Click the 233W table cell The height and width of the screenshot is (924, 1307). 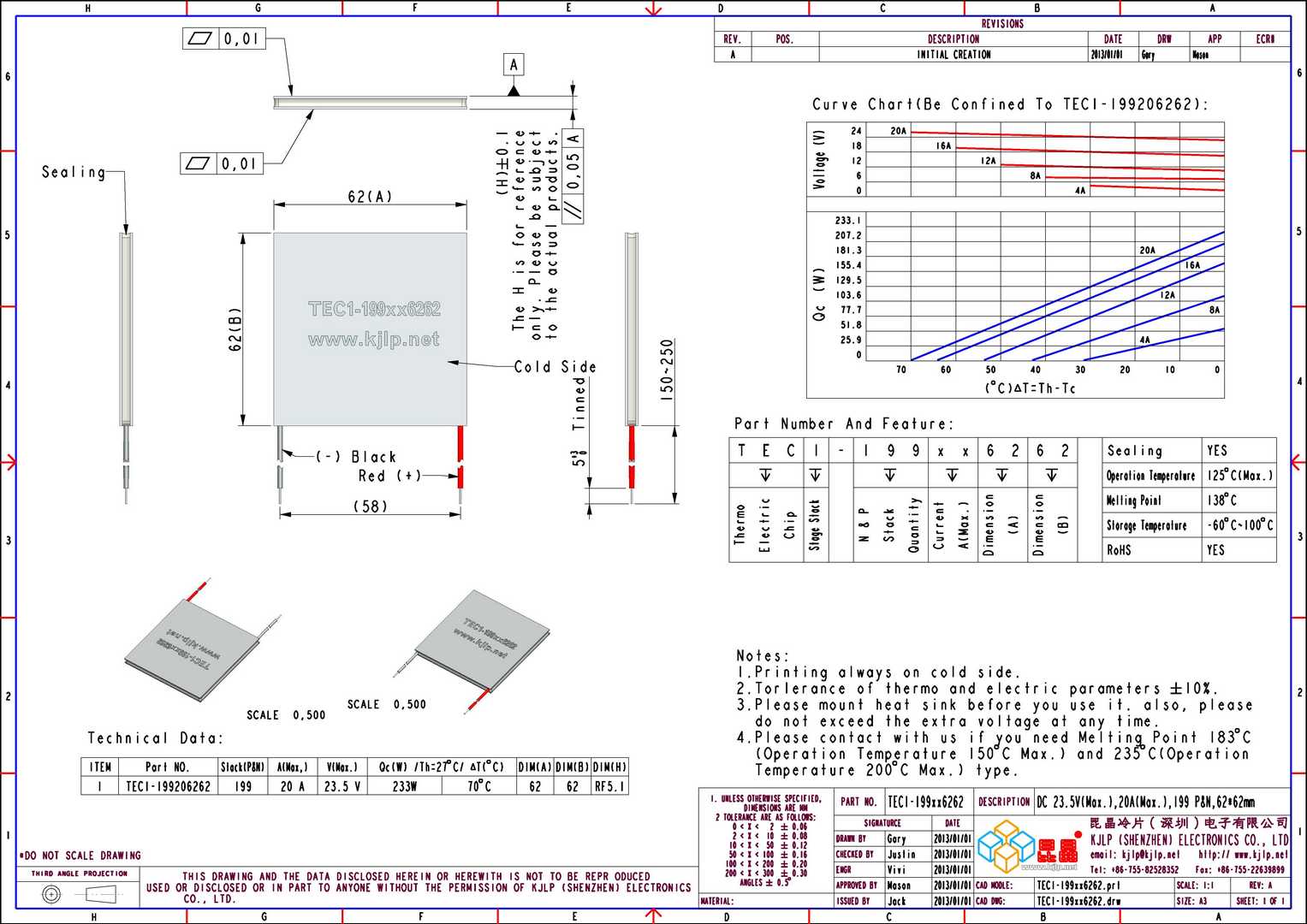pyautogui.click(x=404, y=786)
